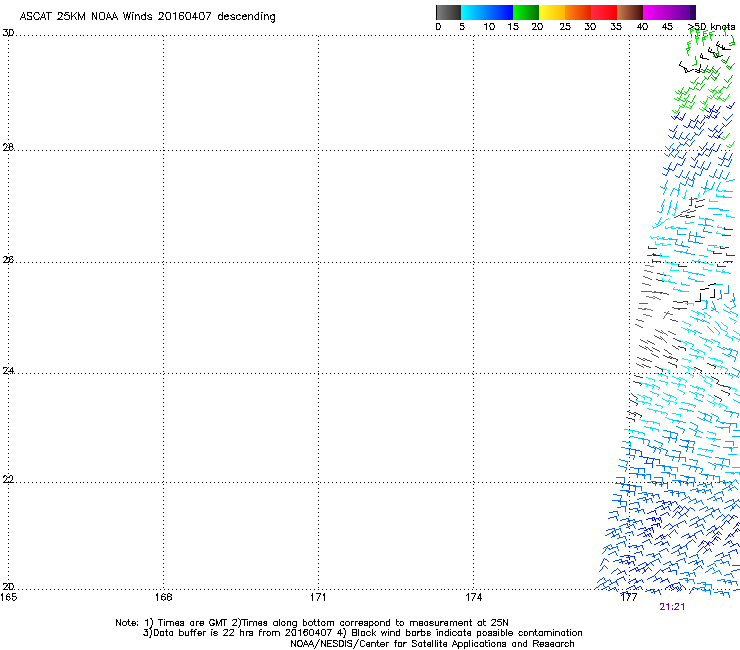Click the longitude axis label '168'
Image resolution: width=740 pixels, height=650 pixels.
163,597
